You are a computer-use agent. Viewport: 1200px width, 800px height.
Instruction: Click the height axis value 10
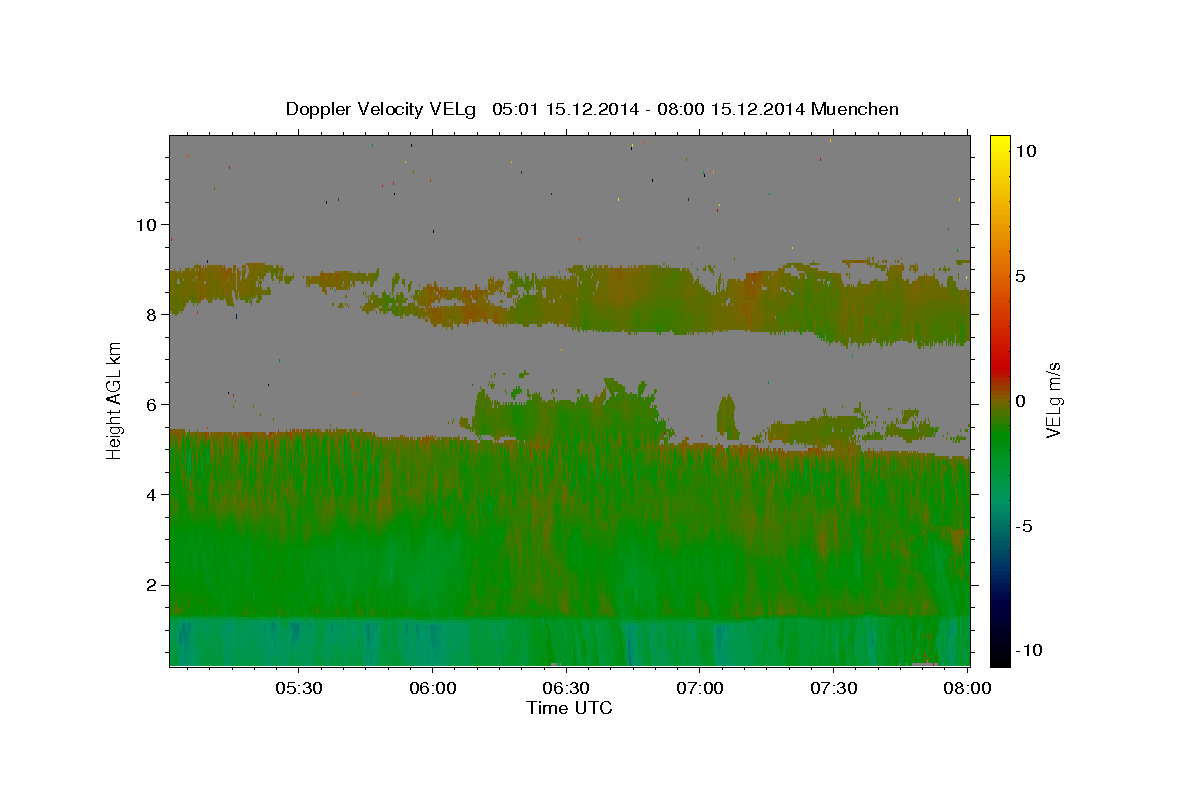pyautogui.click(x=146, y=224)
